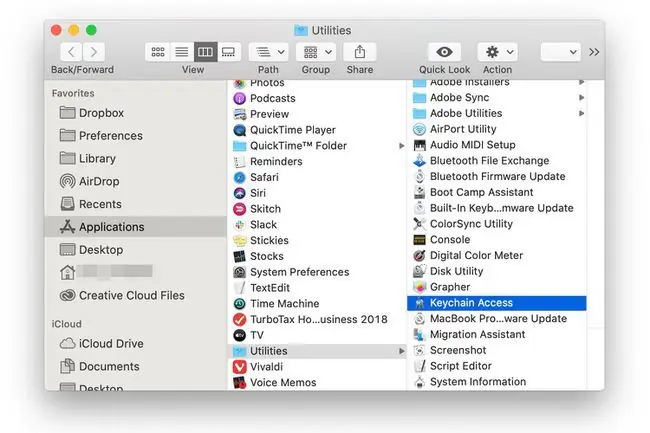Select Boot Camp Assistant
Screen dimensions: 650x433
[x=497, y=192]
